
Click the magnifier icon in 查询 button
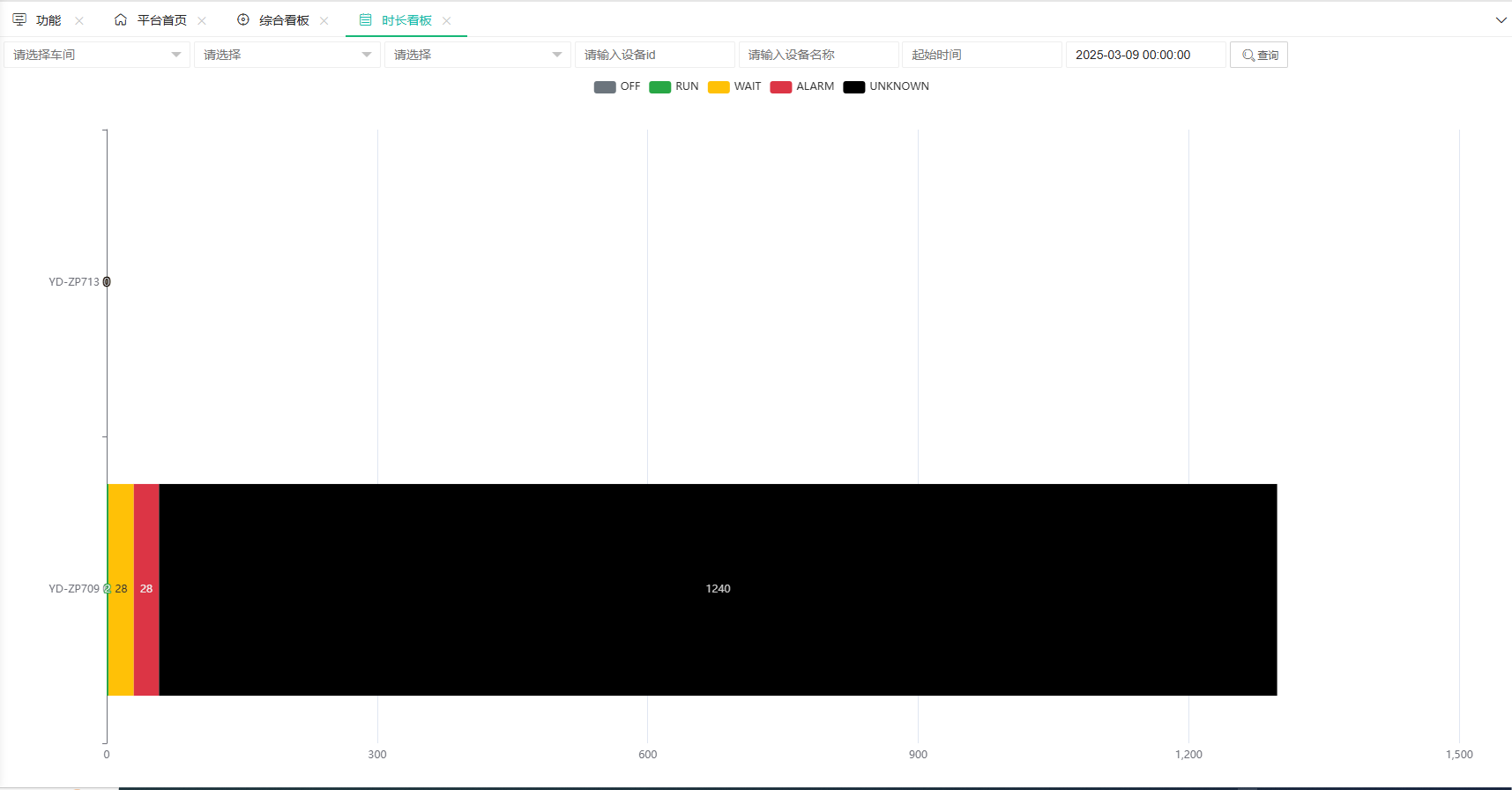(1248, 56)
